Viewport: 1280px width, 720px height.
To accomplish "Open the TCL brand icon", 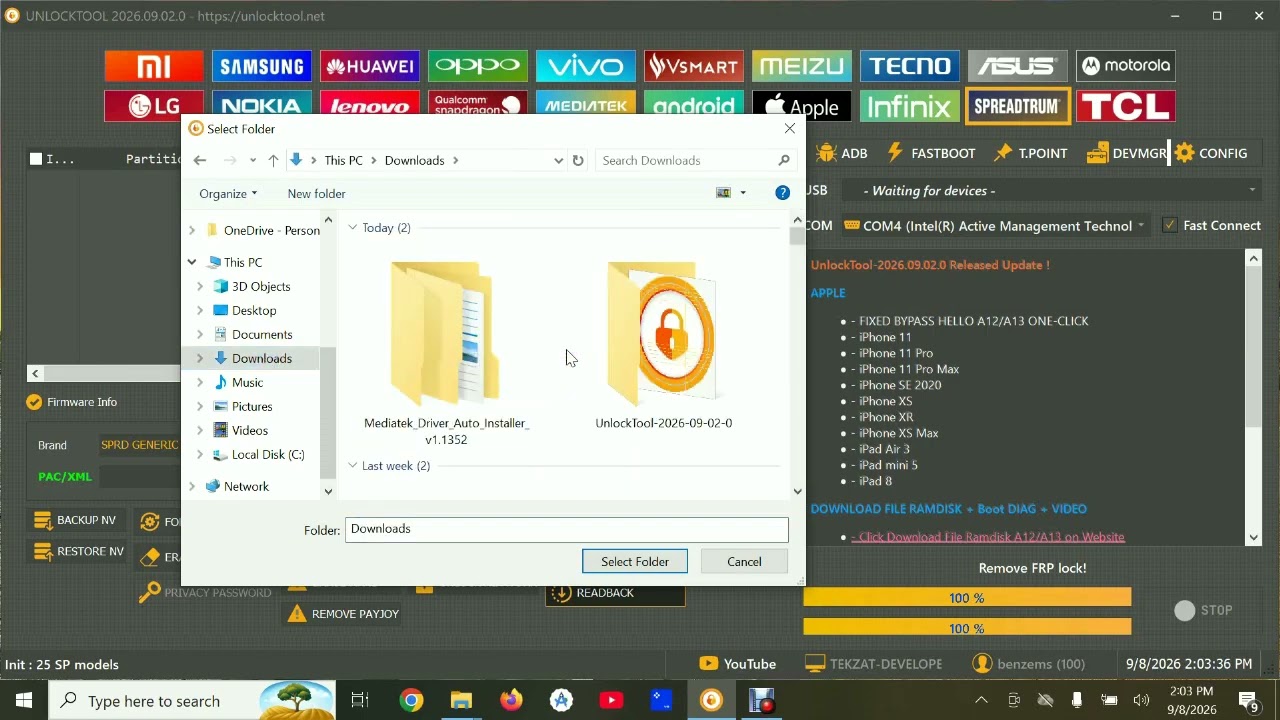I will [x=1126, y=106].
